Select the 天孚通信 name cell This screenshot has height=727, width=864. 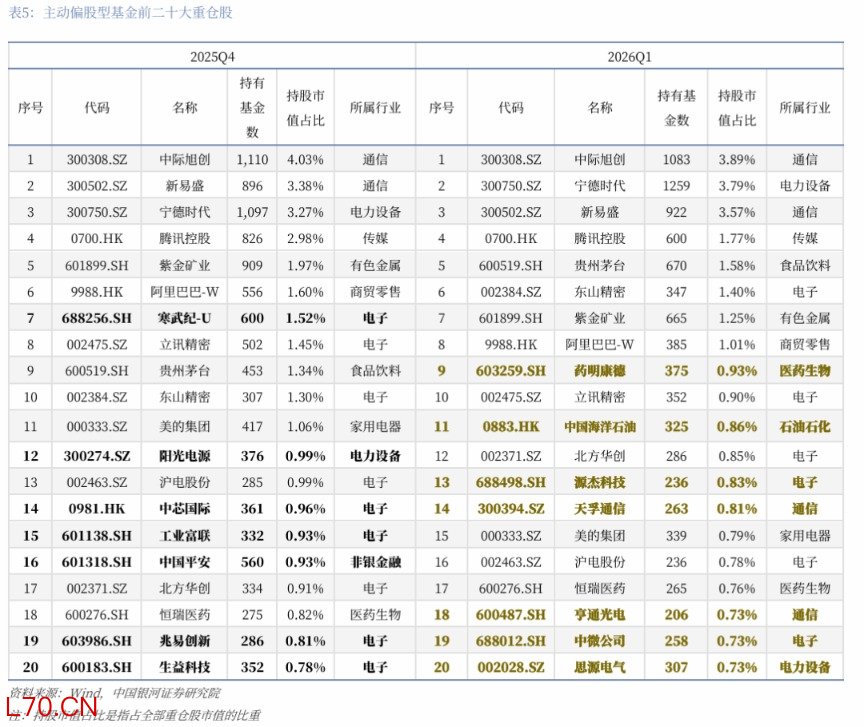(600, 509)
